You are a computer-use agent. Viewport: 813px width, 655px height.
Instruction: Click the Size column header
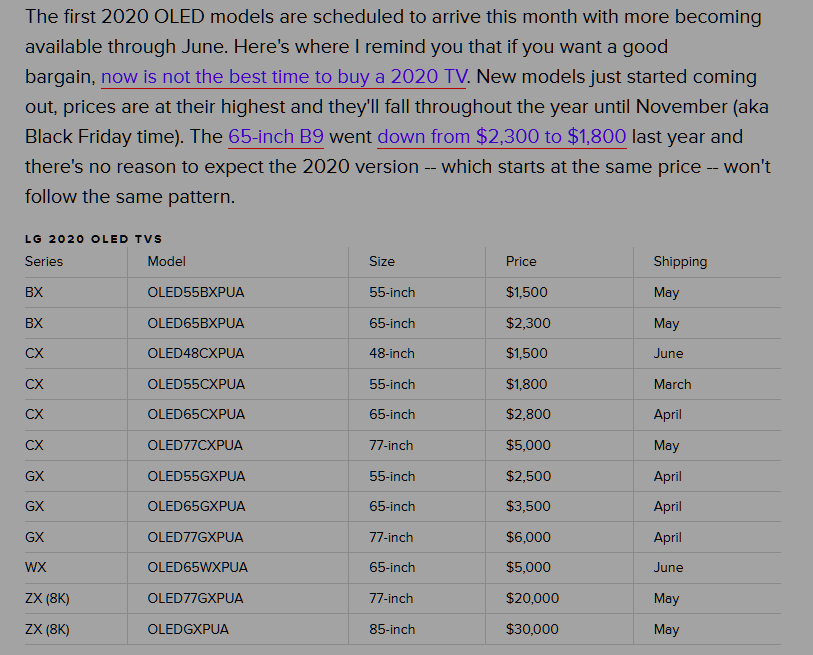pyautogui.click(x=382, y=261)
